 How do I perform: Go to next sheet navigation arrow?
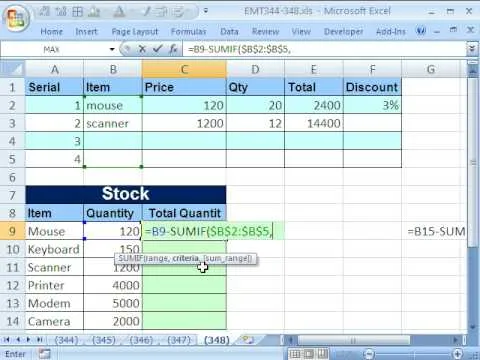click(29, 340)
